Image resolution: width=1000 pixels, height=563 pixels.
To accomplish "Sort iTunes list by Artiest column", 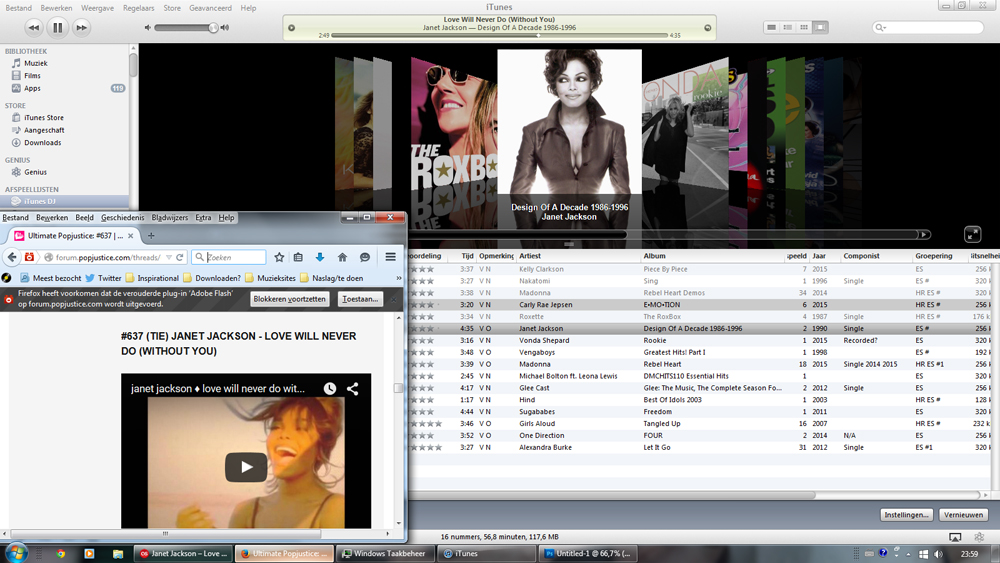I will (577, 256).
